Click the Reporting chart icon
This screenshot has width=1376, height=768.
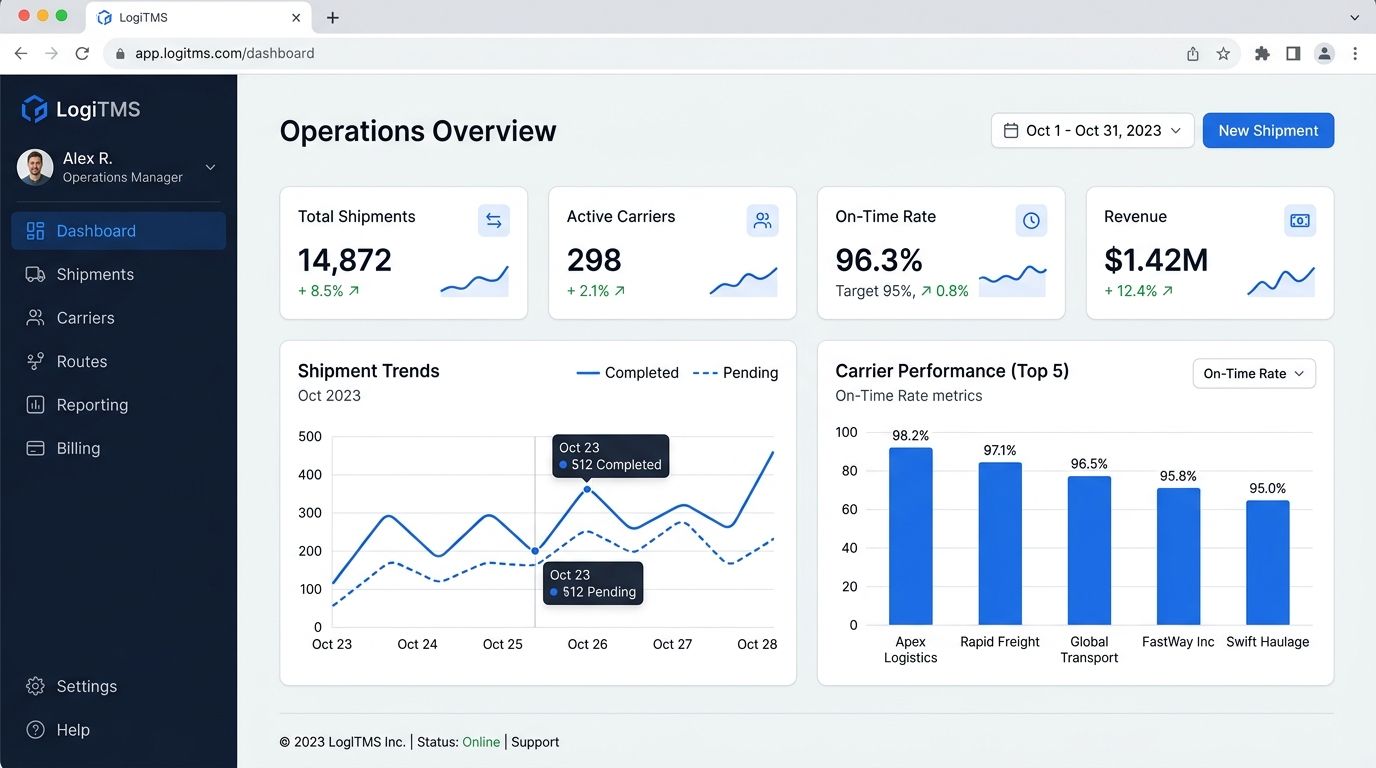(x=35, y=405)
